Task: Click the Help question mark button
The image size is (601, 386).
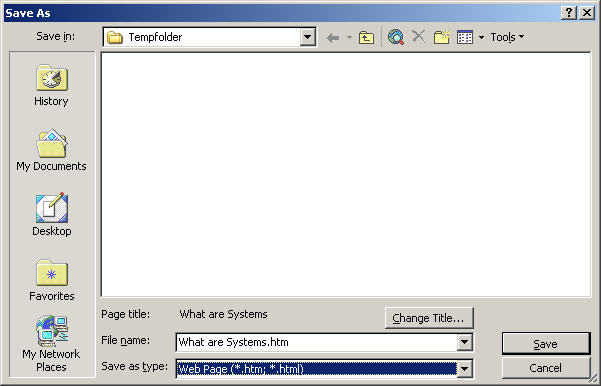Action: (x=569, y=13)
